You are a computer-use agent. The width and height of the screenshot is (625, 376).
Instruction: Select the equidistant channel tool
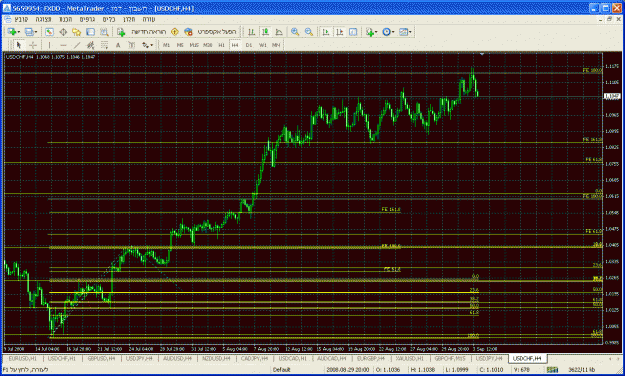90,45
